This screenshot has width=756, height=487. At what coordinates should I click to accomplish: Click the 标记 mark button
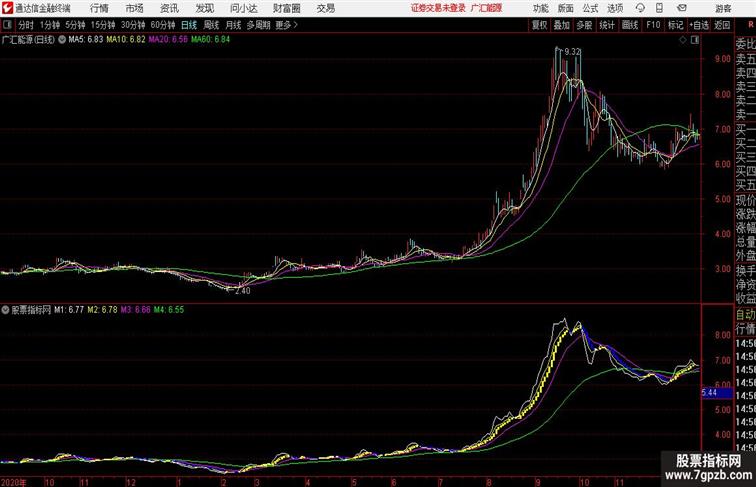[675, 25]
